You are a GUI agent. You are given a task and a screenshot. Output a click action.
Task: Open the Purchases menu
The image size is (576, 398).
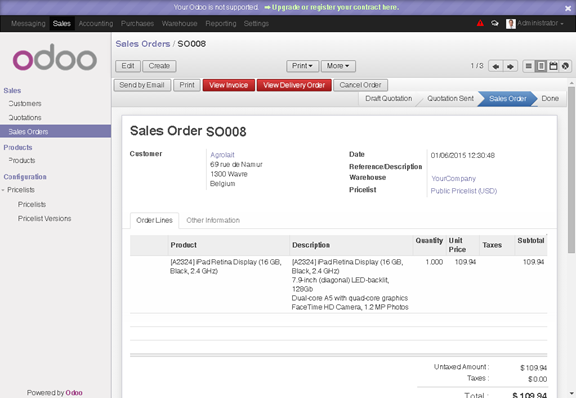tap(137, 24)
